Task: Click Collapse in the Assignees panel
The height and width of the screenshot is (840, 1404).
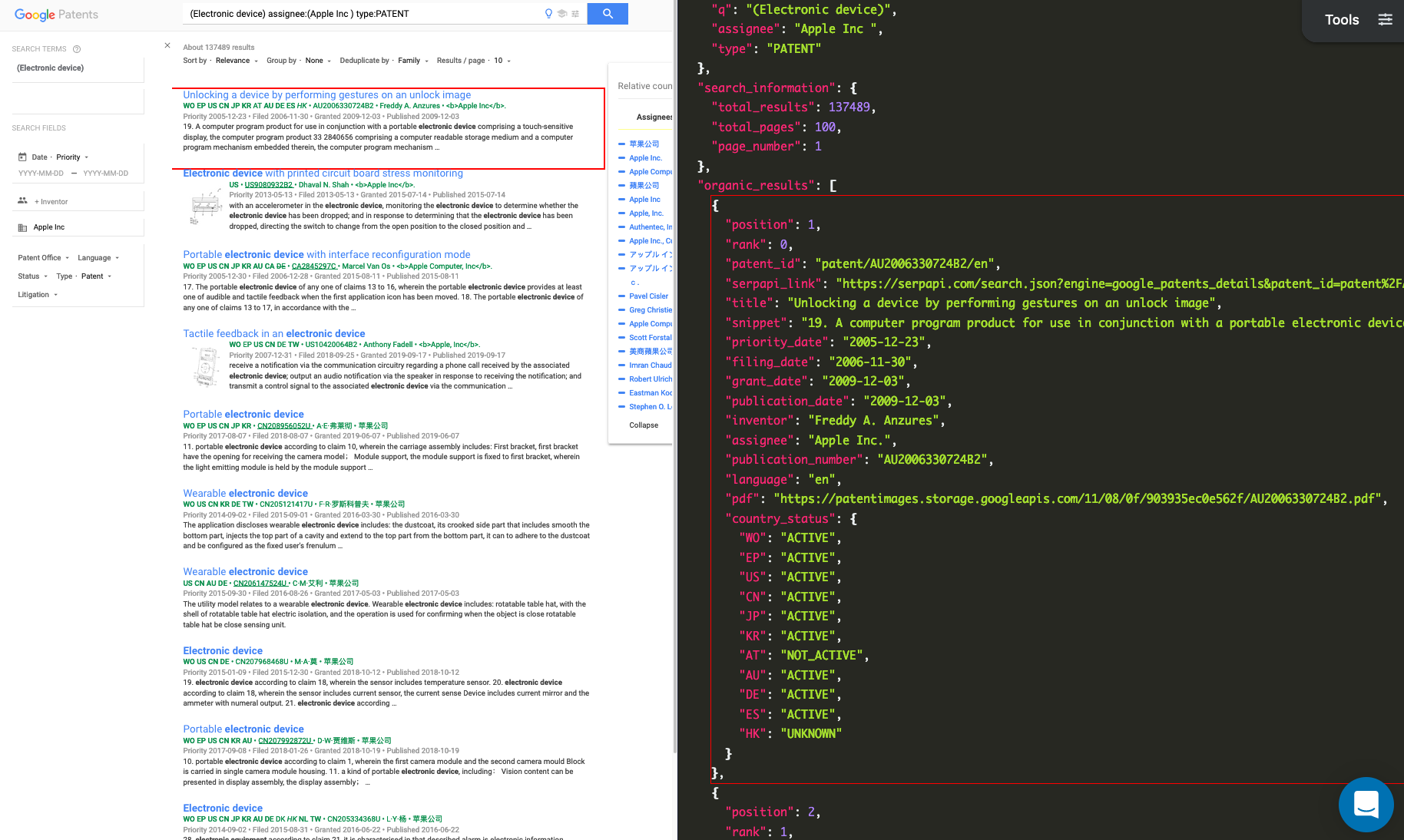Action: 644,425
